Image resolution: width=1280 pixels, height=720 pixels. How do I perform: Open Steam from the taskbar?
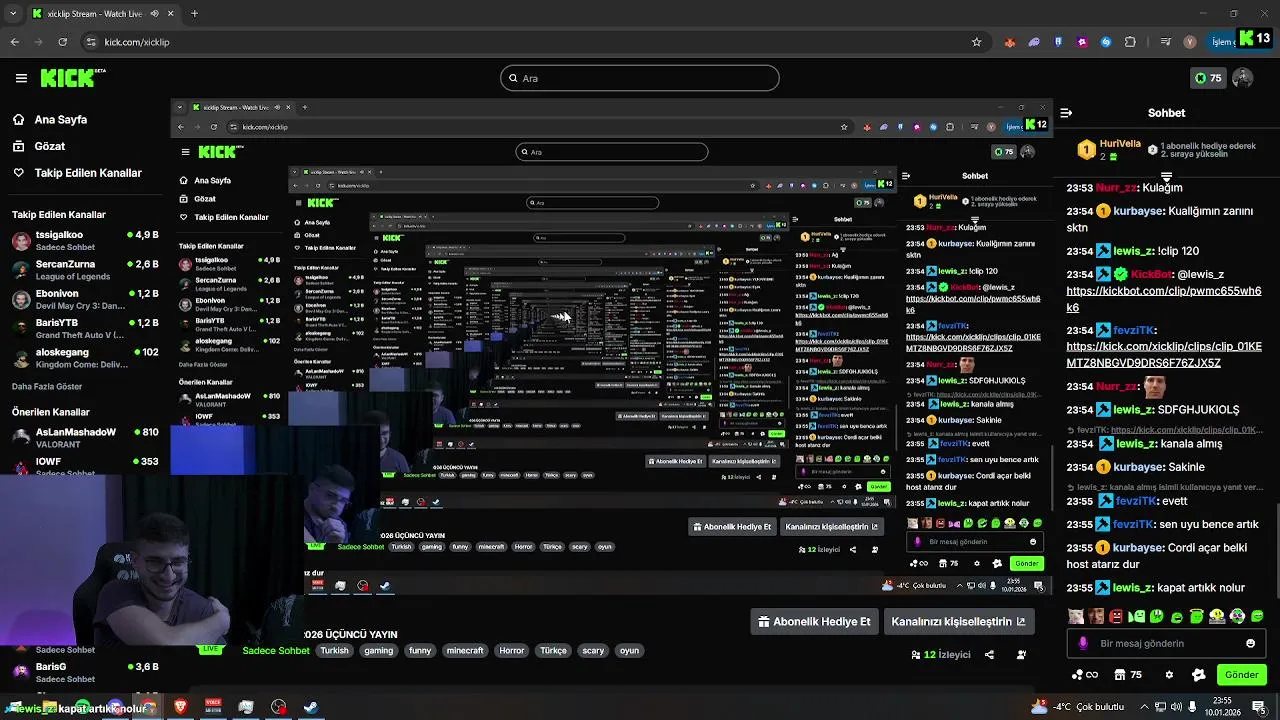(311, 707)
